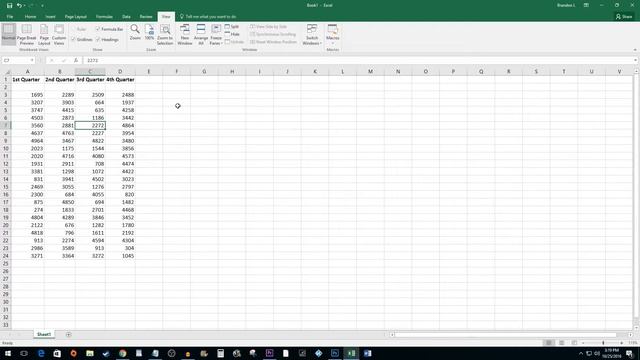Switch to Normal view in status bar
640x360 pixels.
(549, 343)
